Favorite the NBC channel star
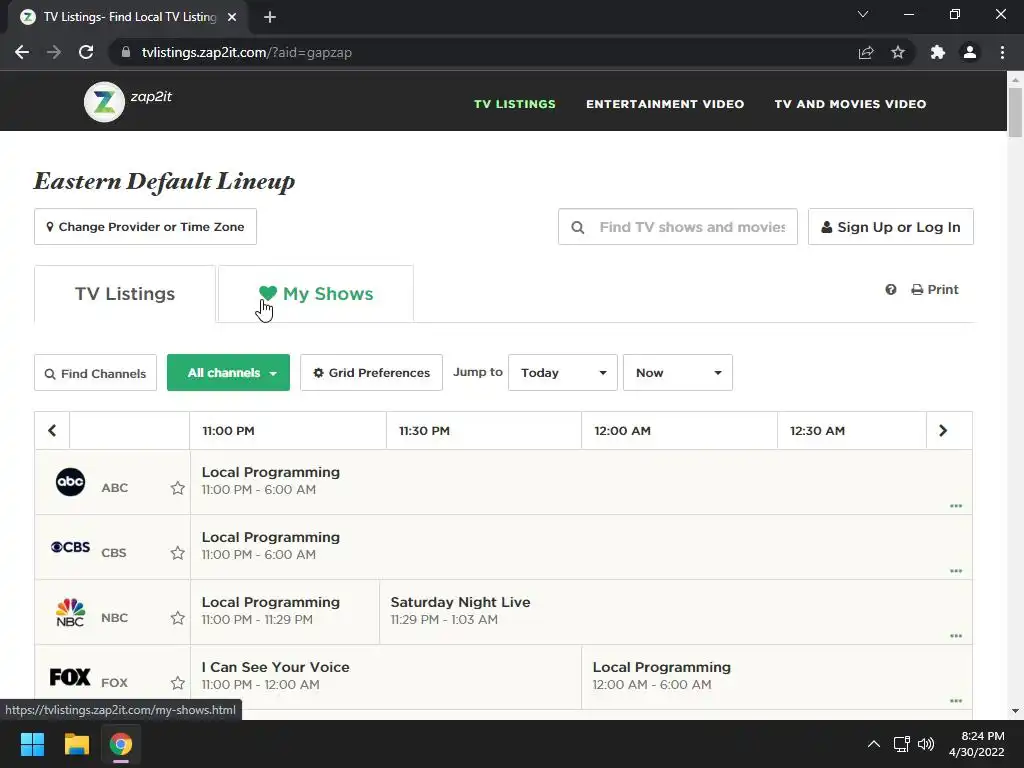This screenshot has width=1024, height=768. [x=178, y=618]
